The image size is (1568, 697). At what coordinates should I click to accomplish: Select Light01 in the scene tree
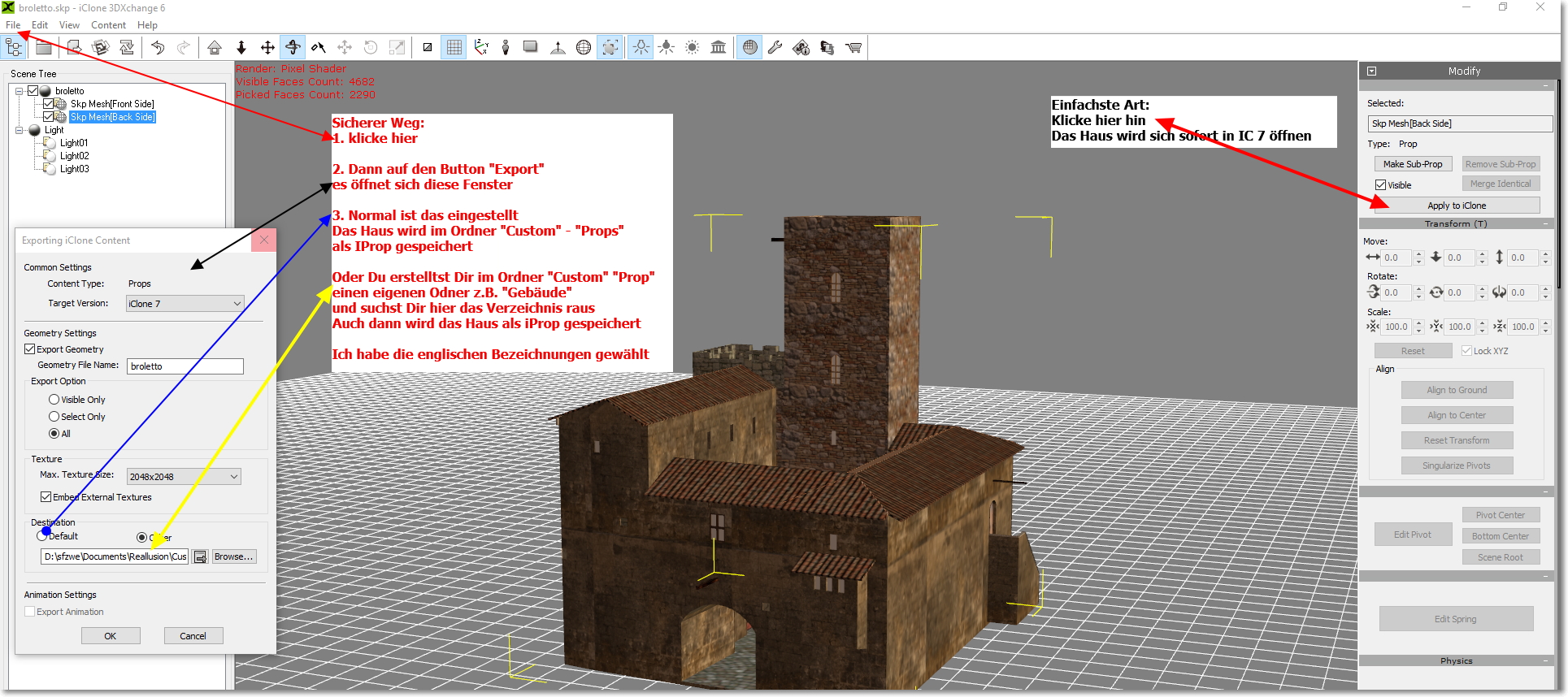click(74, 143)
